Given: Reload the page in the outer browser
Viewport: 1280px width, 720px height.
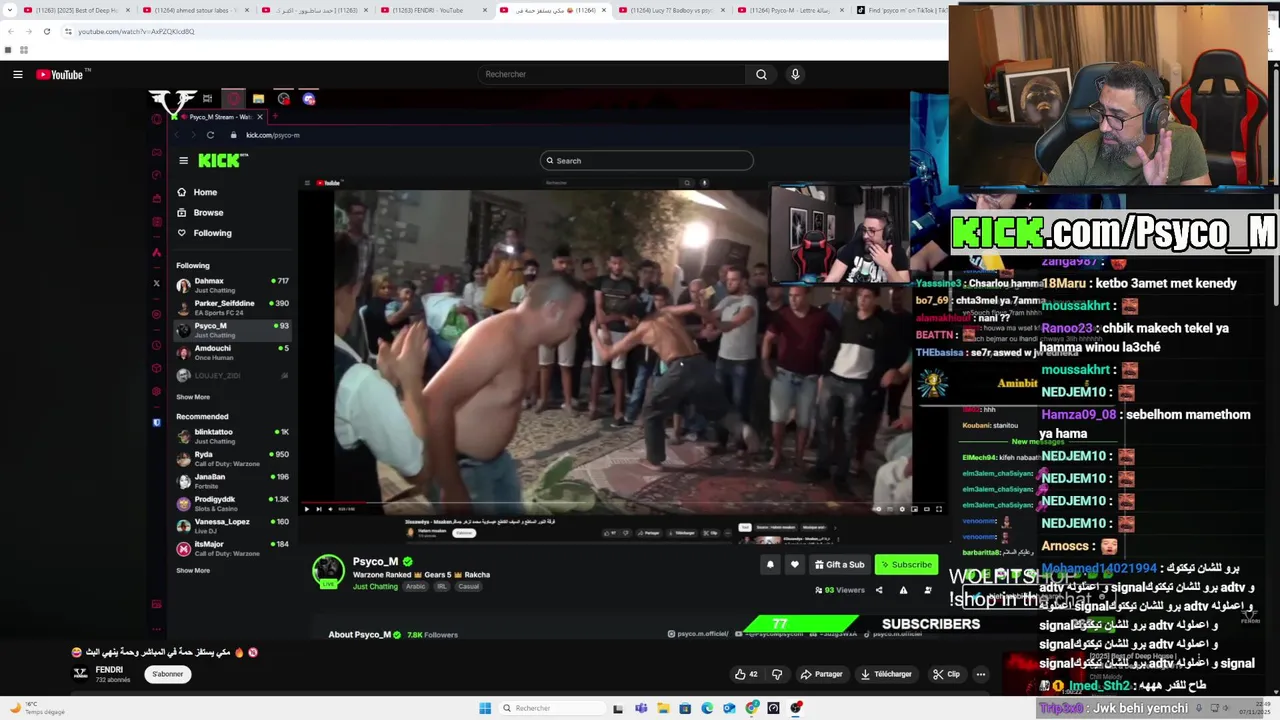Looking at the screenshot, I should pos(46,31).
